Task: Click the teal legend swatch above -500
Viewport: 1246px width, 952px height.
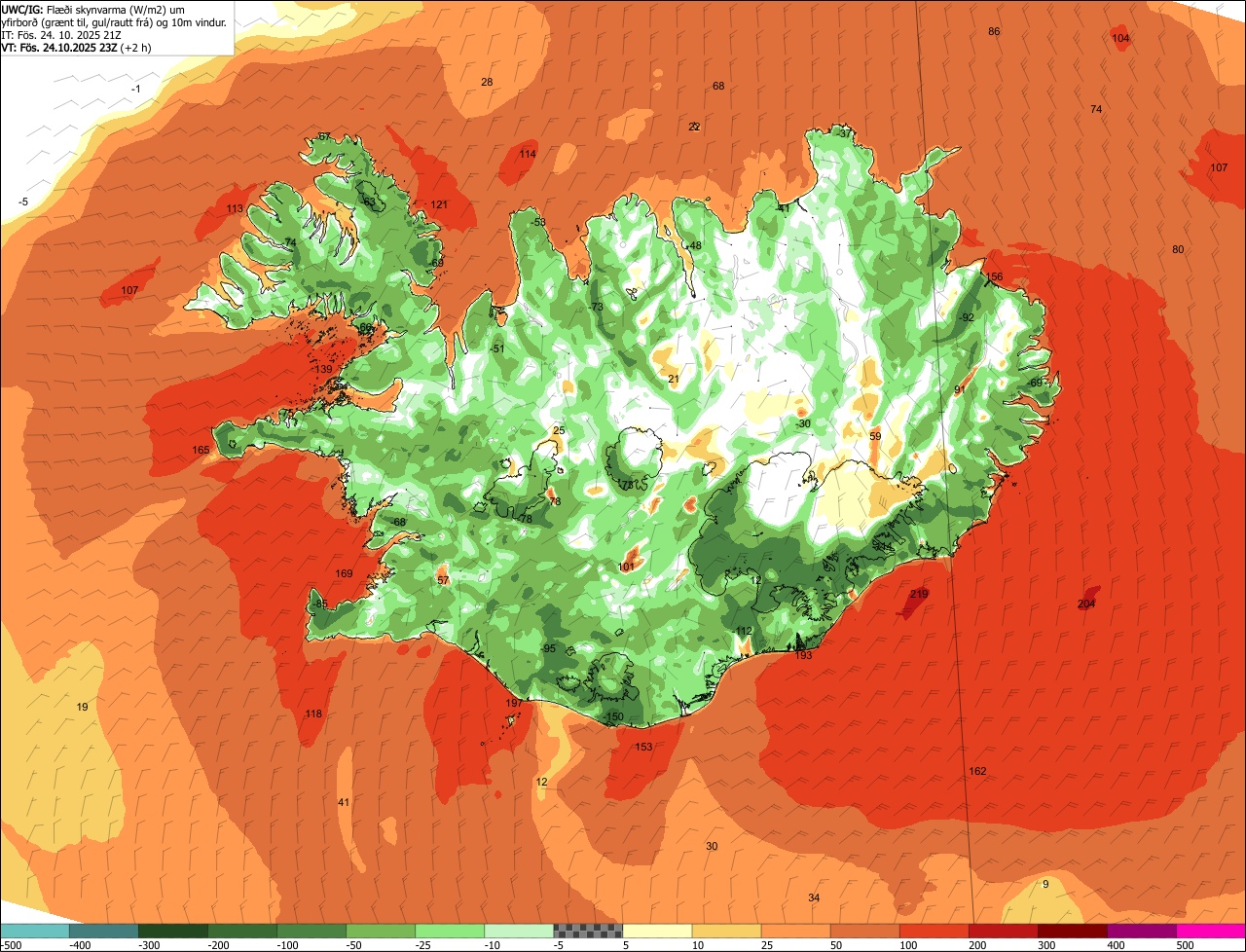Action: 34,932
